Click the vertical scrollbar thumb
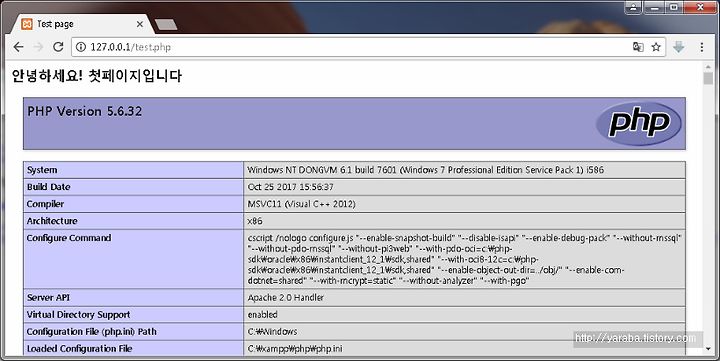 [708, 78]
